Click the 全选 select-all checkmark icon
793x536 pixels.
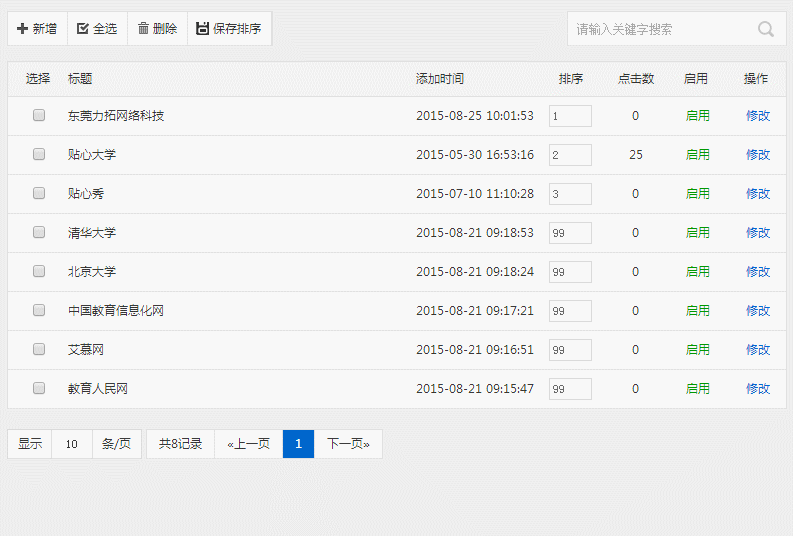coord(83,29)
